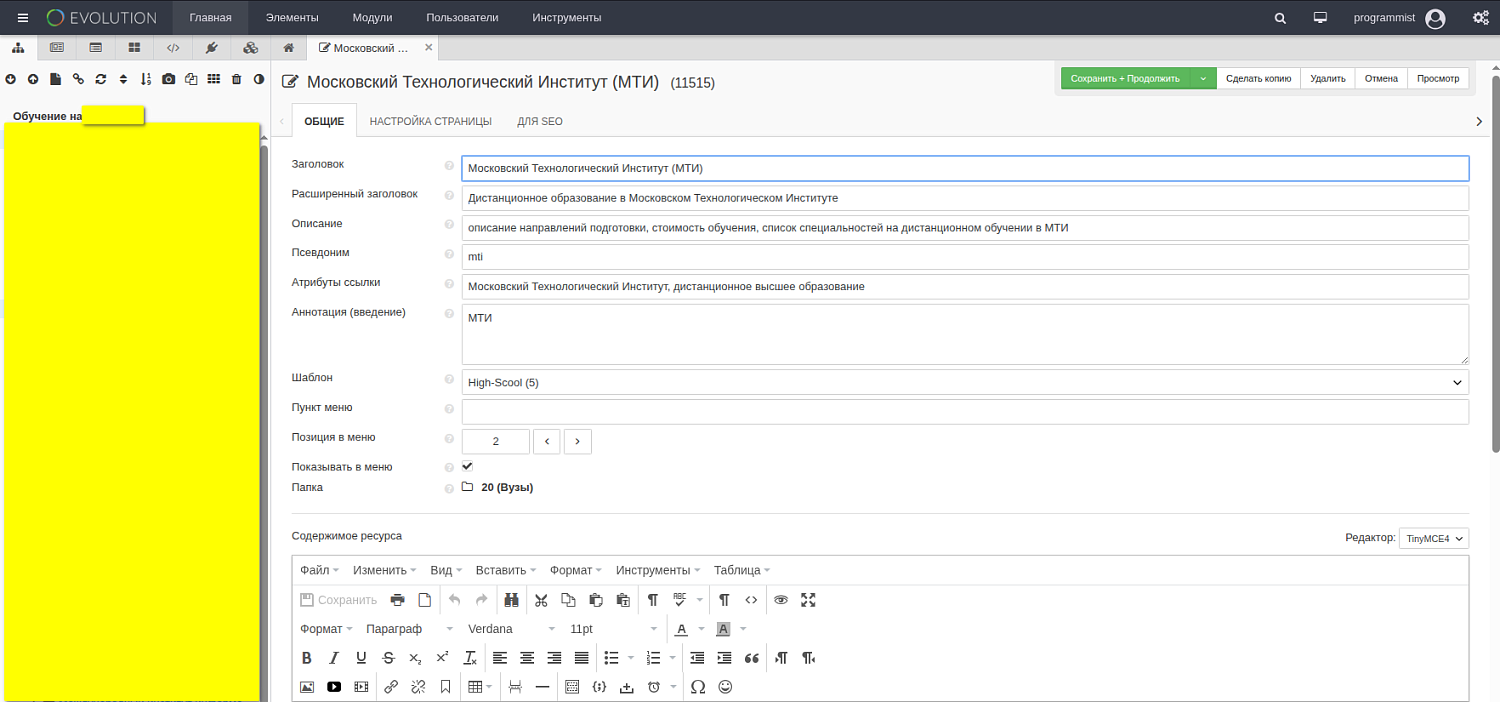Click the camera icon in tree toolbar

click(168, 79)
